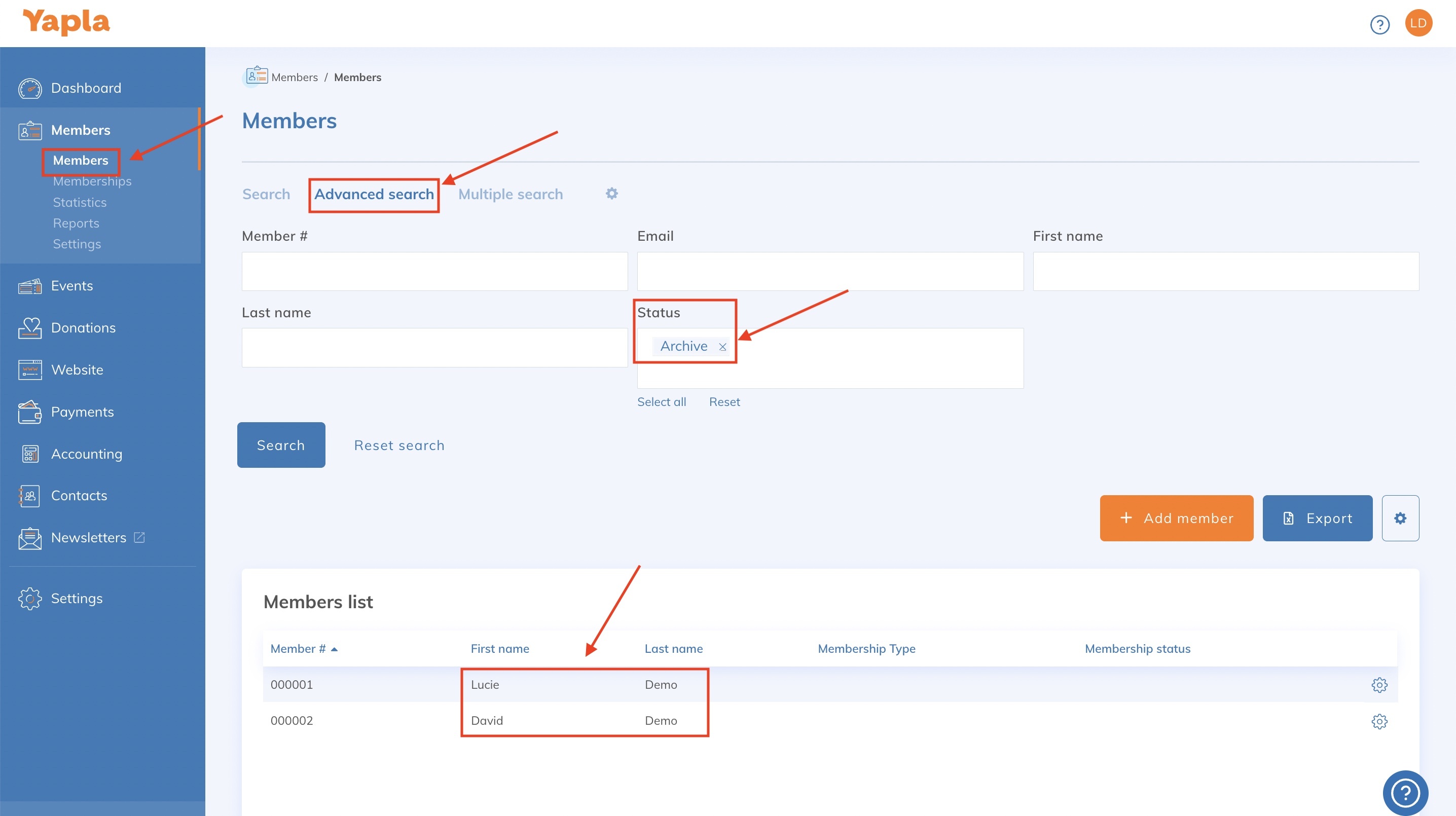Collapse the Members sidebar section
This screenshot has height=816, width=1456.
pyautogui.click(x=81, y=130)
